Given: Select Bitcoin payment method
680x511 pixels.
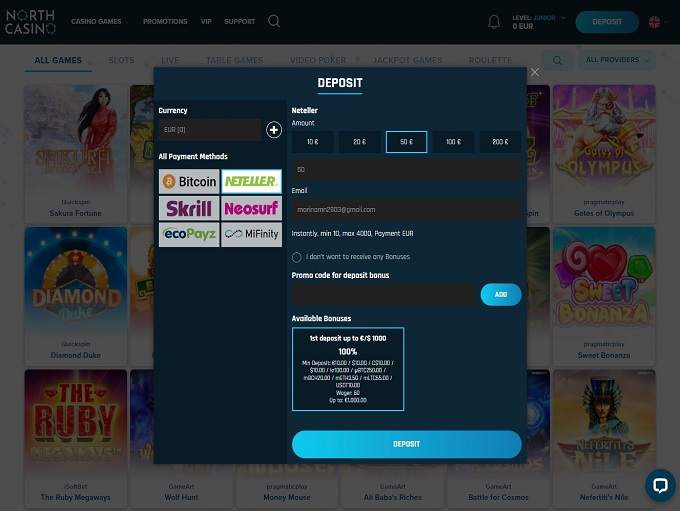Looking at the screenshot, I should [189, 181].
